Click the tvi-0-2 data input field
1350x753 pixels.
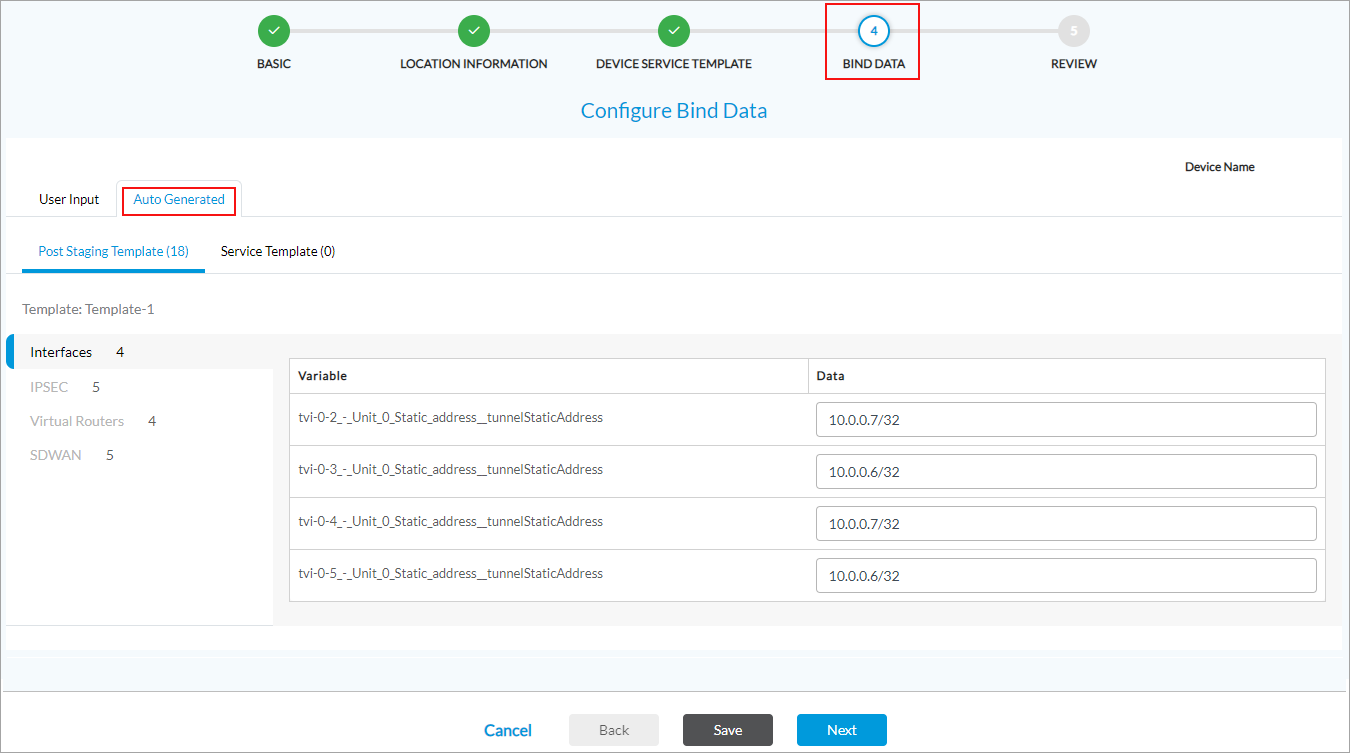point(1066,420)
